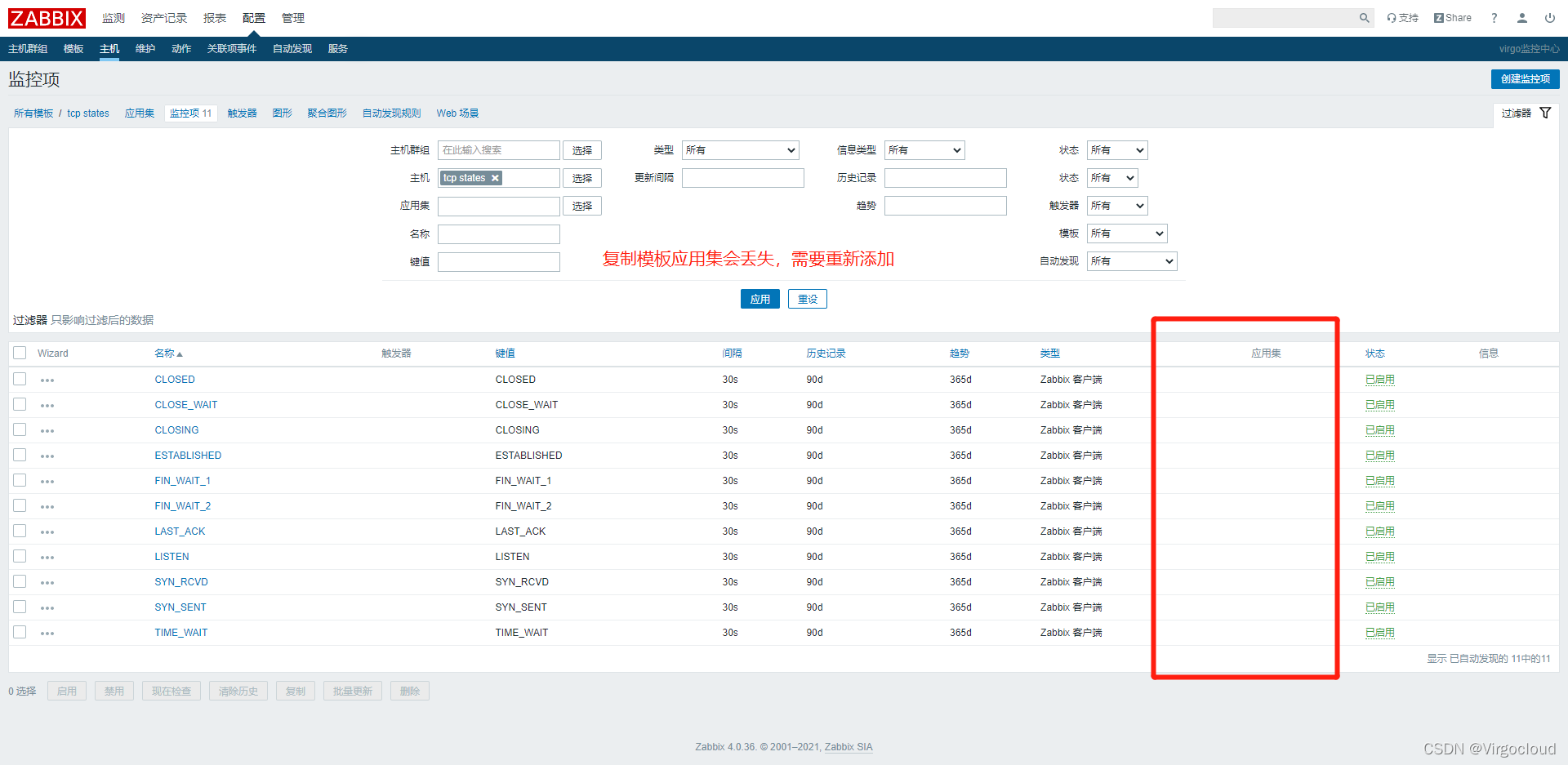Open the 自动发现 filter dropdown
Screen dimensions: 1568x765
click(1132, 261)
